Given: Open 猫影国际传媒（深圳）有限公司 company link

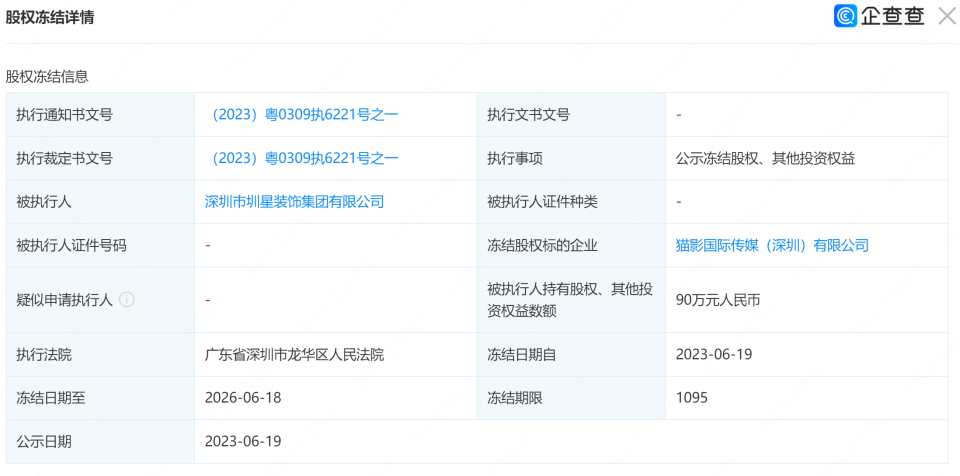Looking at the screenshot, I should tap(772, 246).
